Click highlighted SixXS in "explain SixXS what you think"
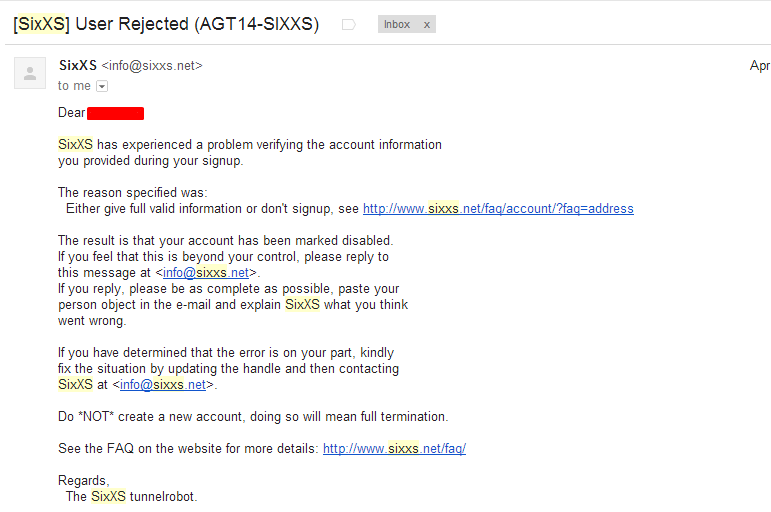771x512 pixels. [x=302, y=305]
